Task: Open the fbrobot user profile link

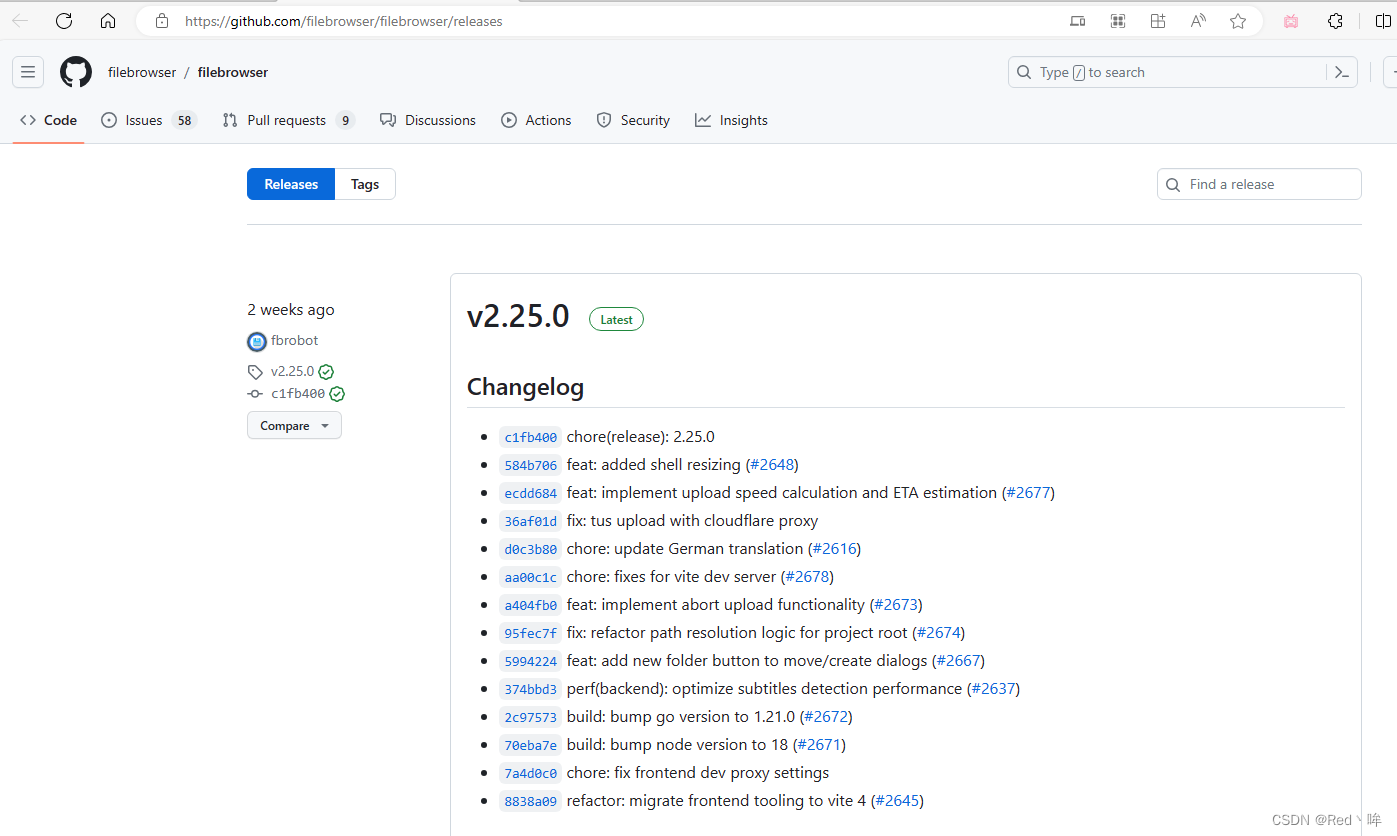Action: click(x=295, y=341)
